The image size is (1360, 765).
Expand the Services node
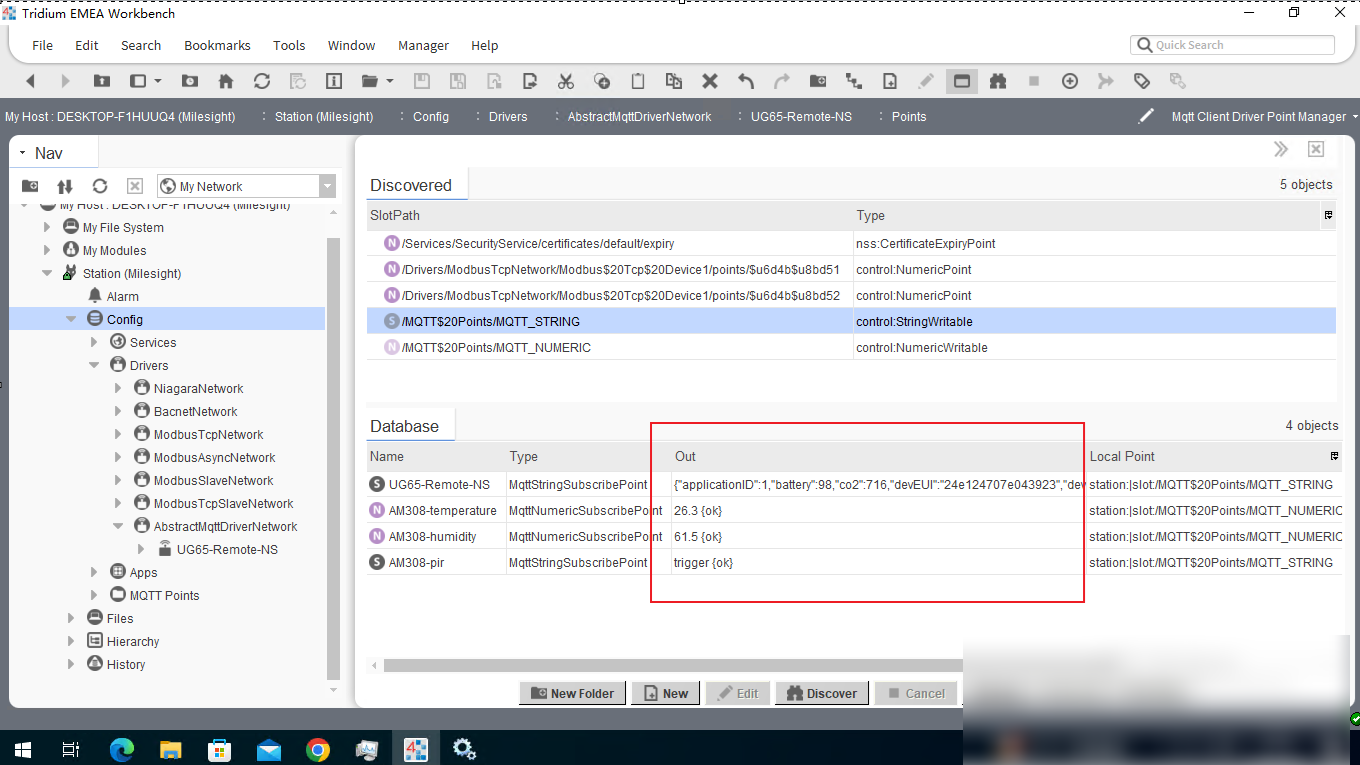coord(95,342)
